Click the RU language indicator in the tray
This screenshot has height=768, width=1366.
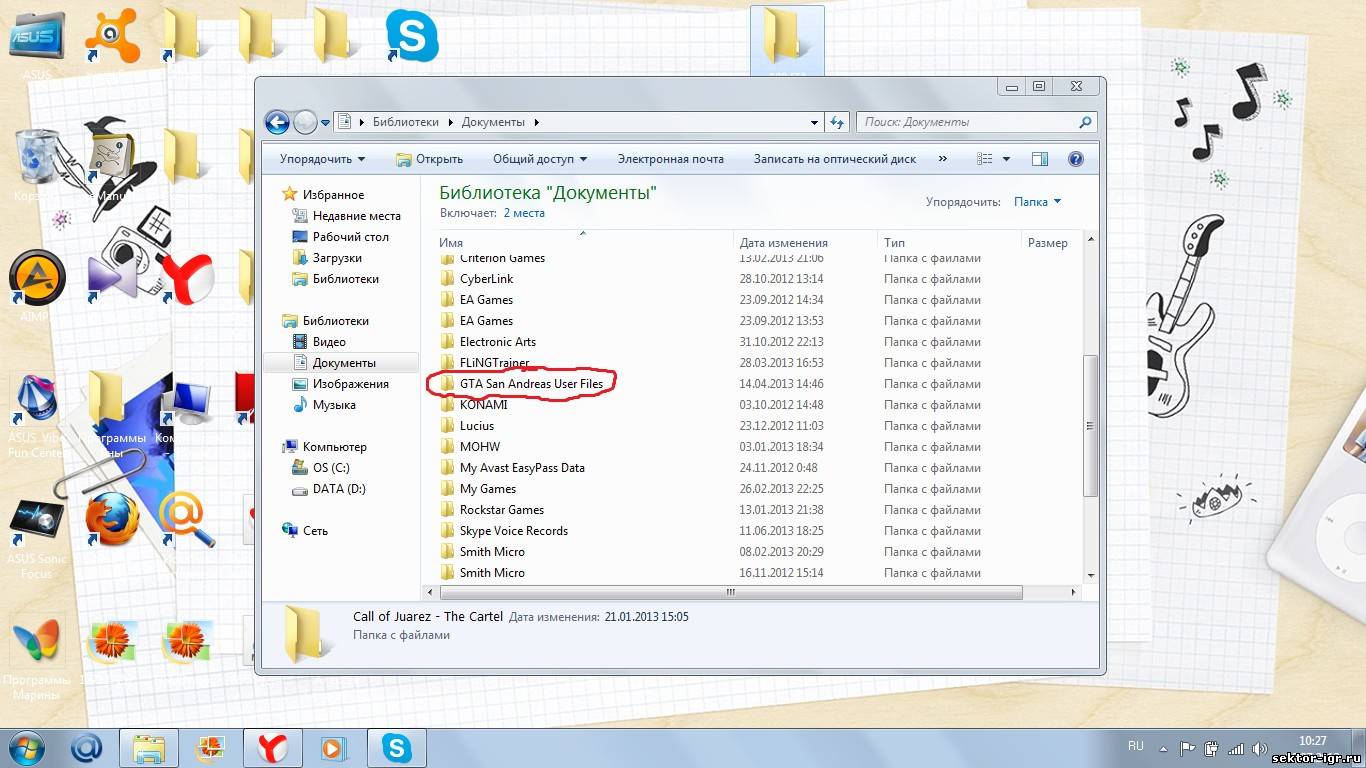click(1135, 746)
